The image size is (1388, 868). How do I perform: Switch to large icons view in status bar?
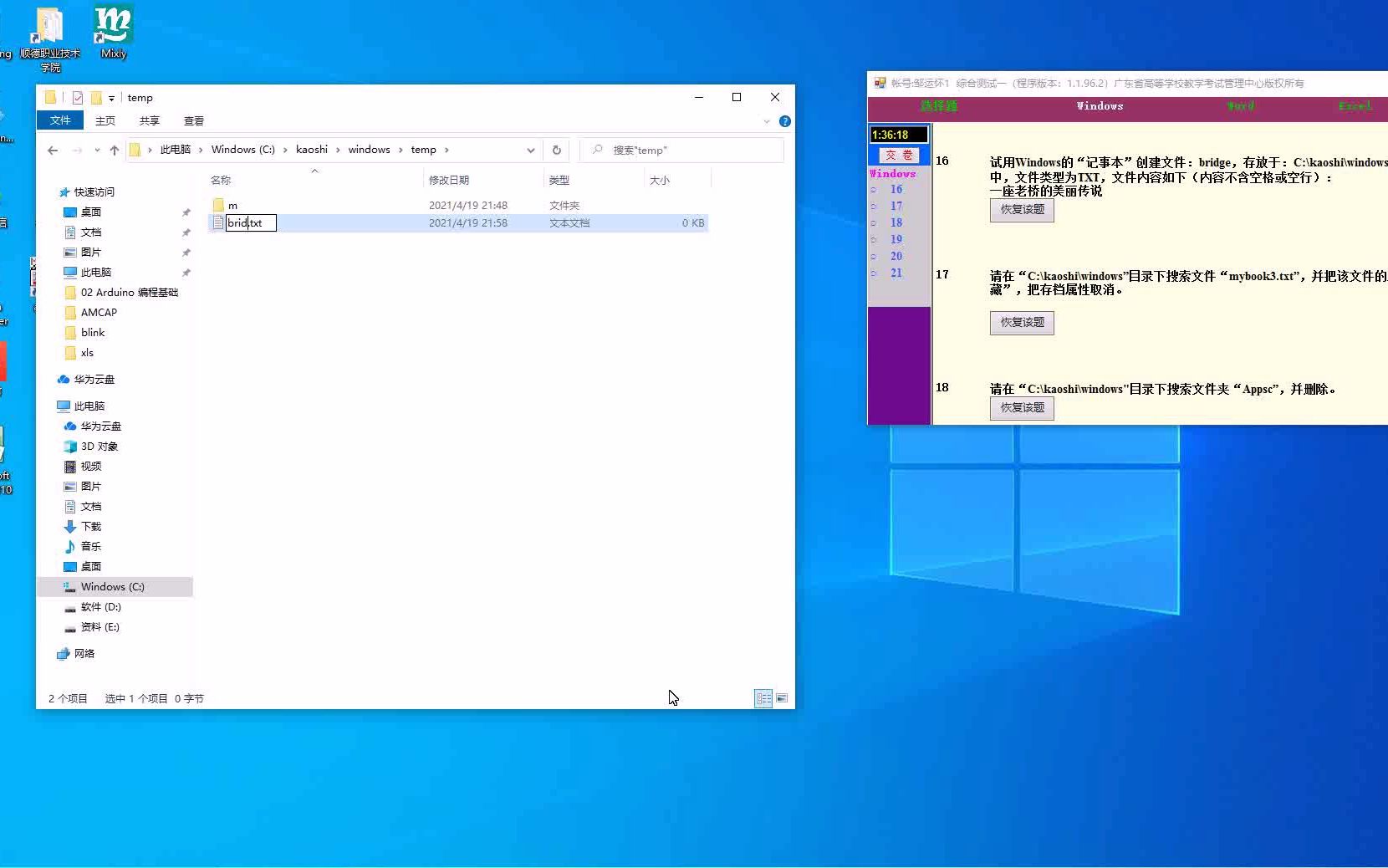click(x=782, y=698)
